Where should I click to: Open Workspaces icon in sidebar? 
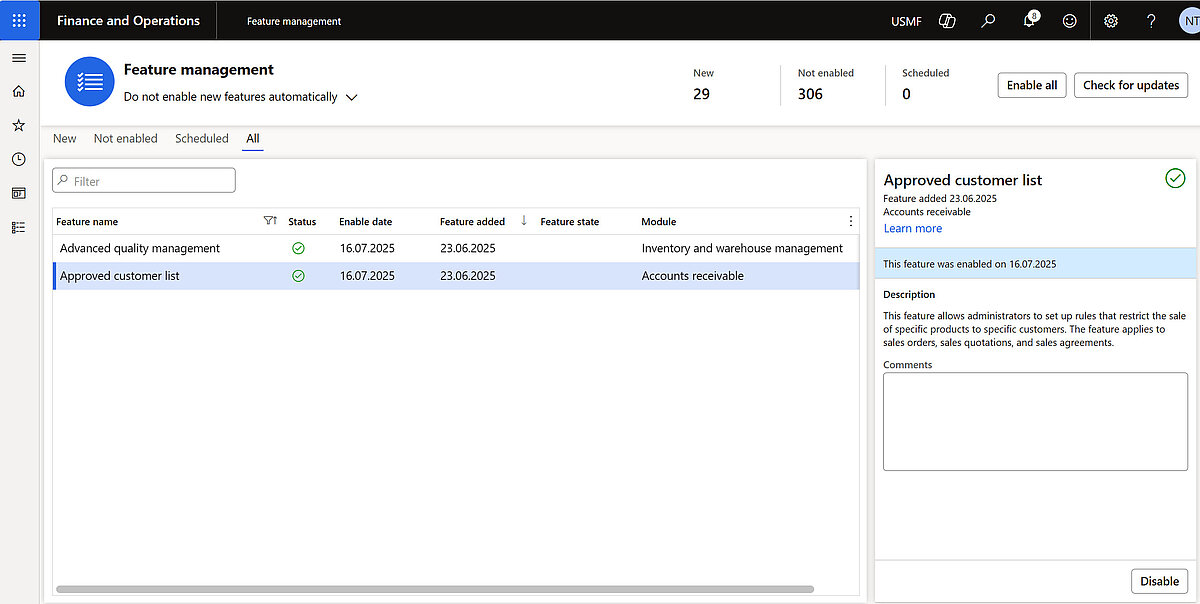point(19,193)
